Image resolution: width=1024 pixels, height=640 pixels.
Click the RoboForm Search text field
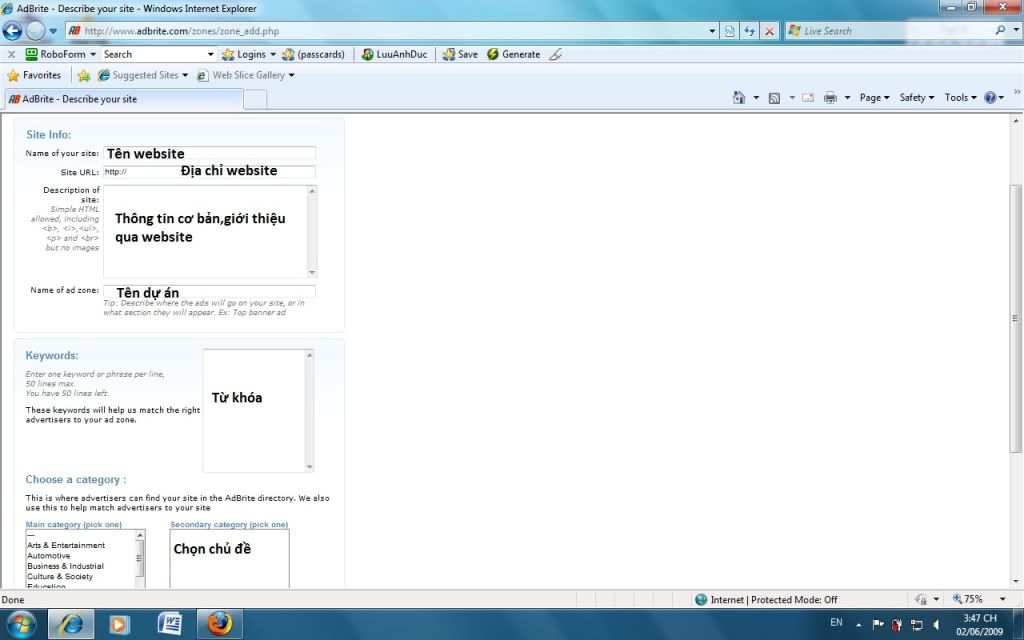tap(153, 54)
